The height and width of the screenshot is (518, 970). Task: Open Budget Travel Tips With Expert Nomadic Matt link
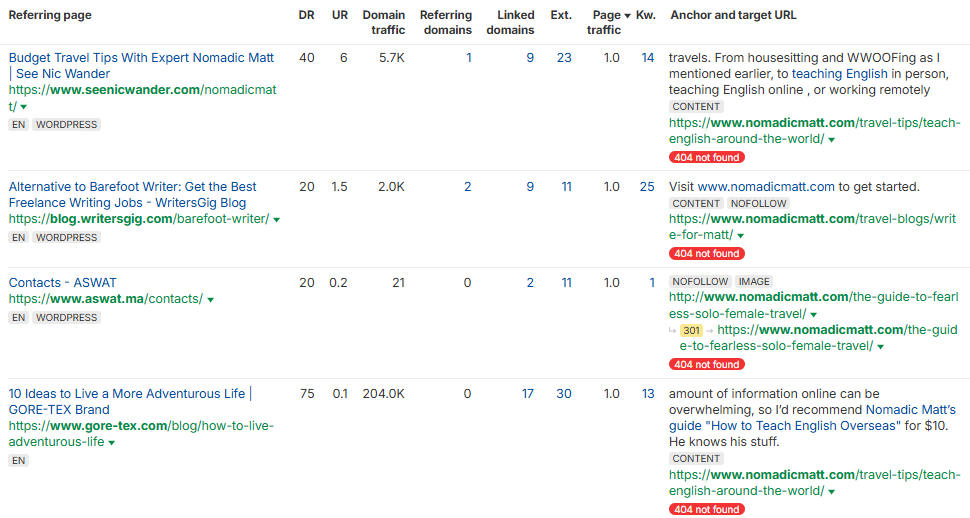point(141,66)
